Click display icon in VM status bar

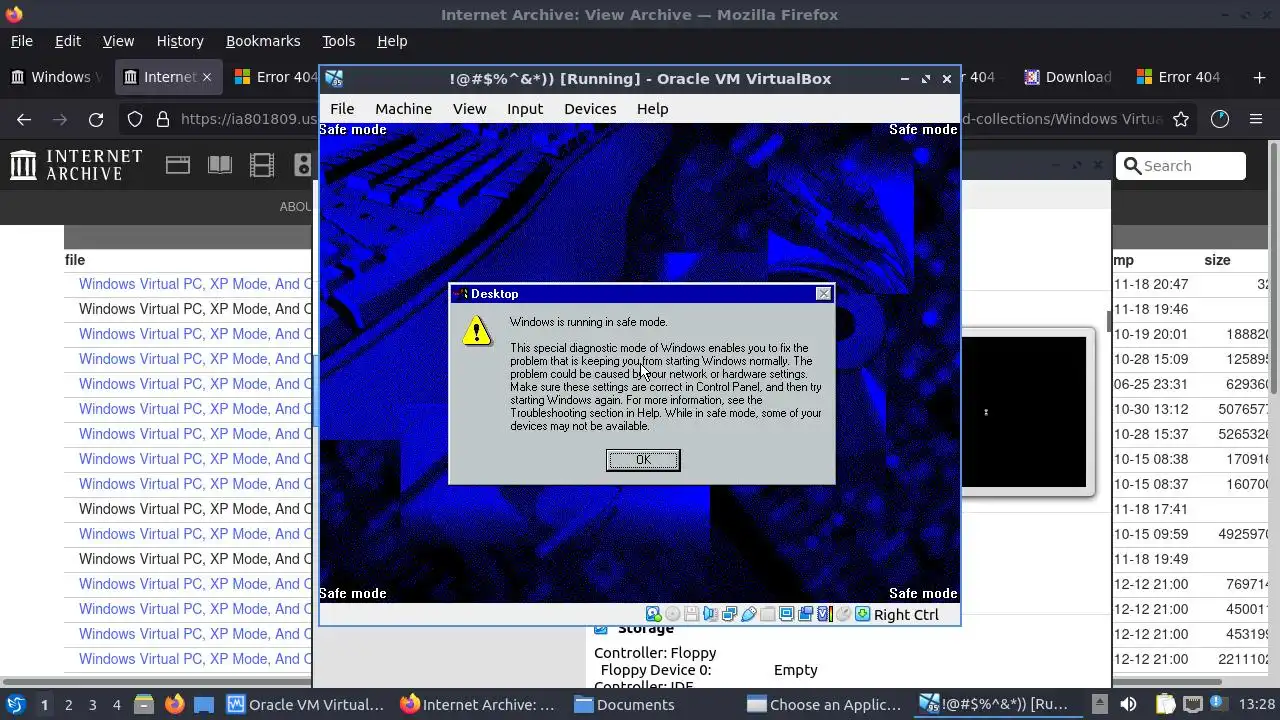[786, 614]
